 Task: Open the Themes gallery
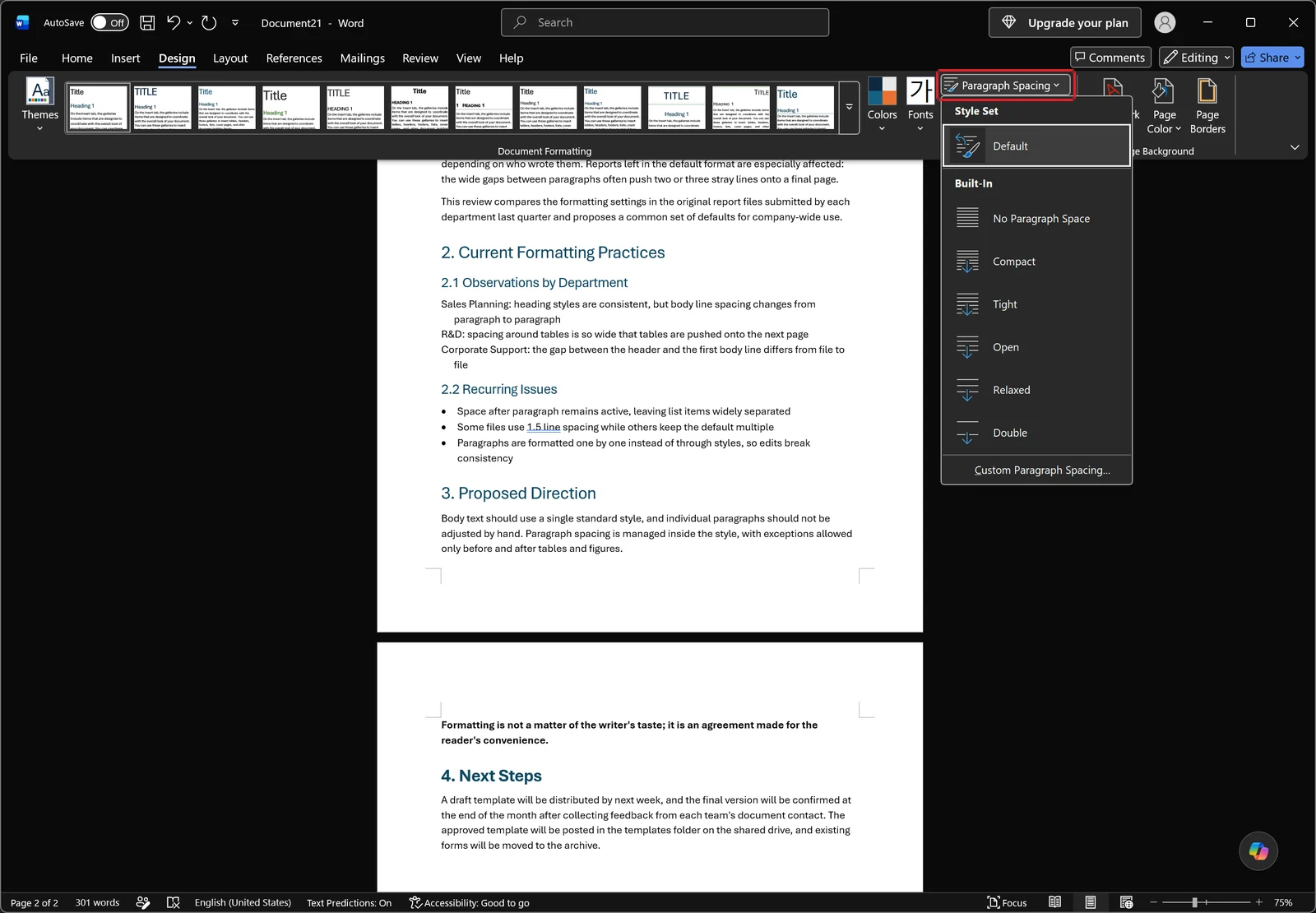[39, 104]
